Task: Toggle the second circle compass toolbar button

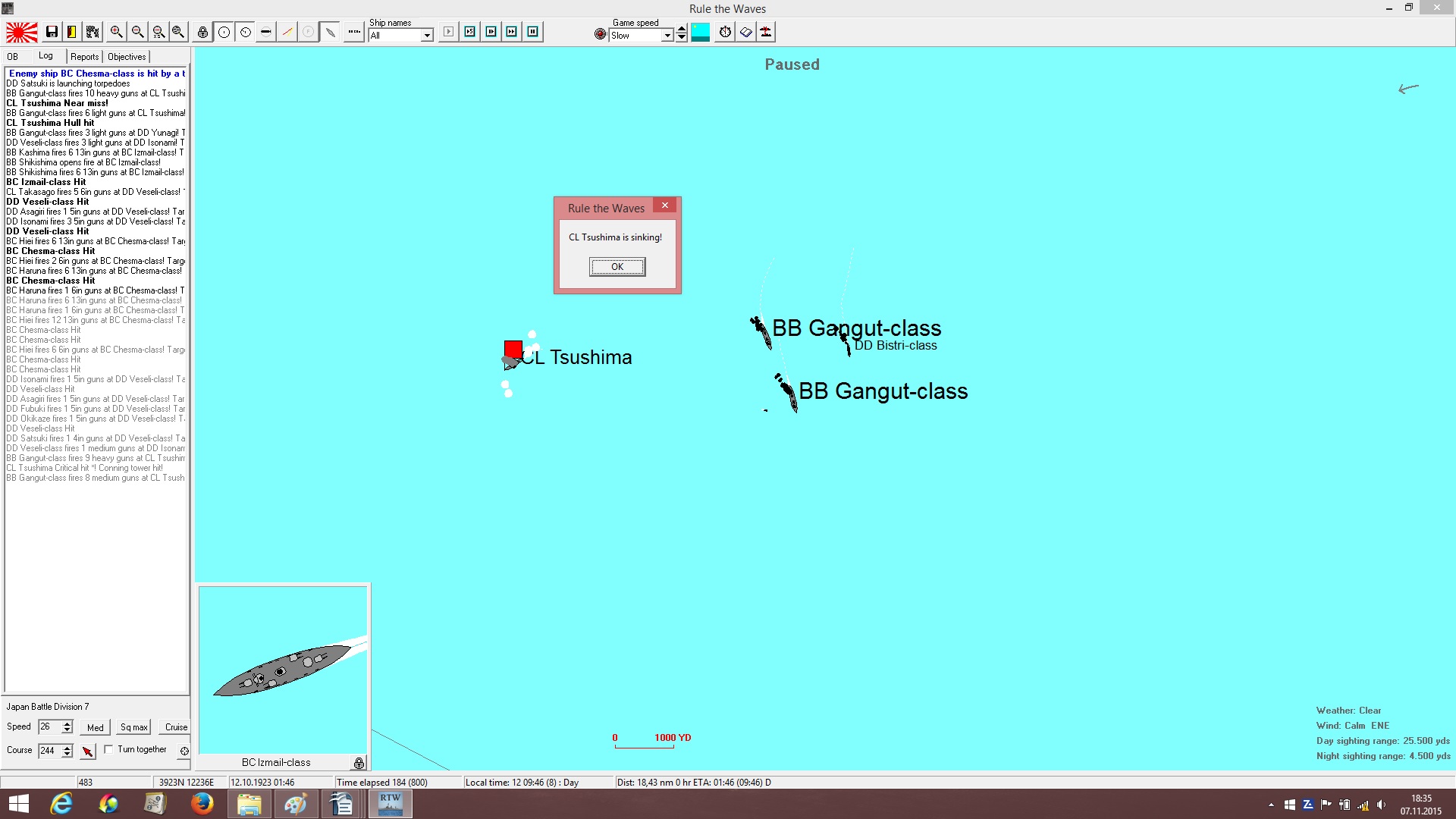Action: [x=246, y=32]
